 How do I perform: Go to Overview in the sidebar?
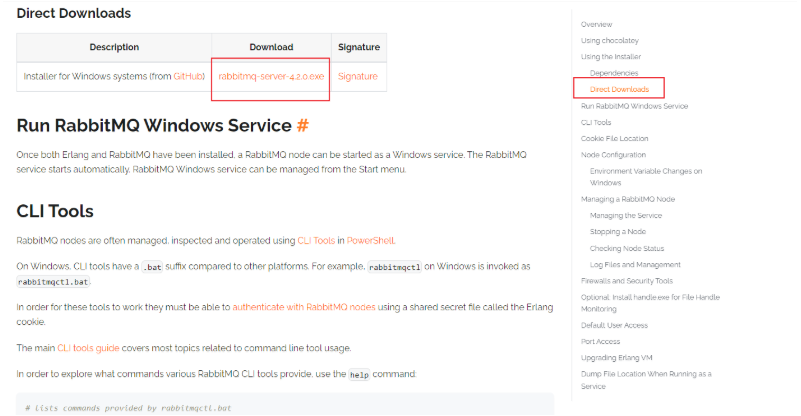coord(596,24)
